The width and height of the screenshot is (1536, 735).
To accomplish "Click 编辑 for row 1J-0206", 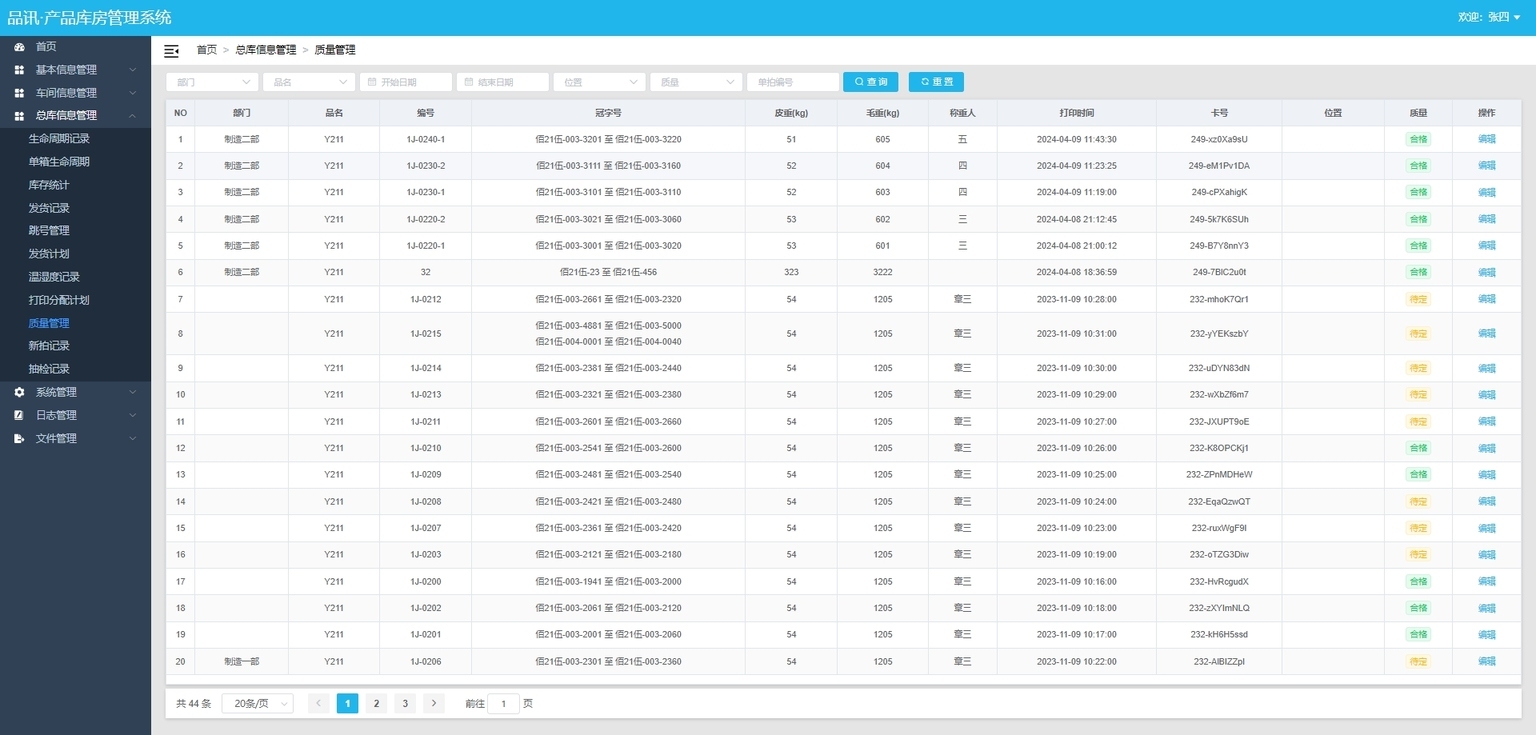I will point(1487,661).
